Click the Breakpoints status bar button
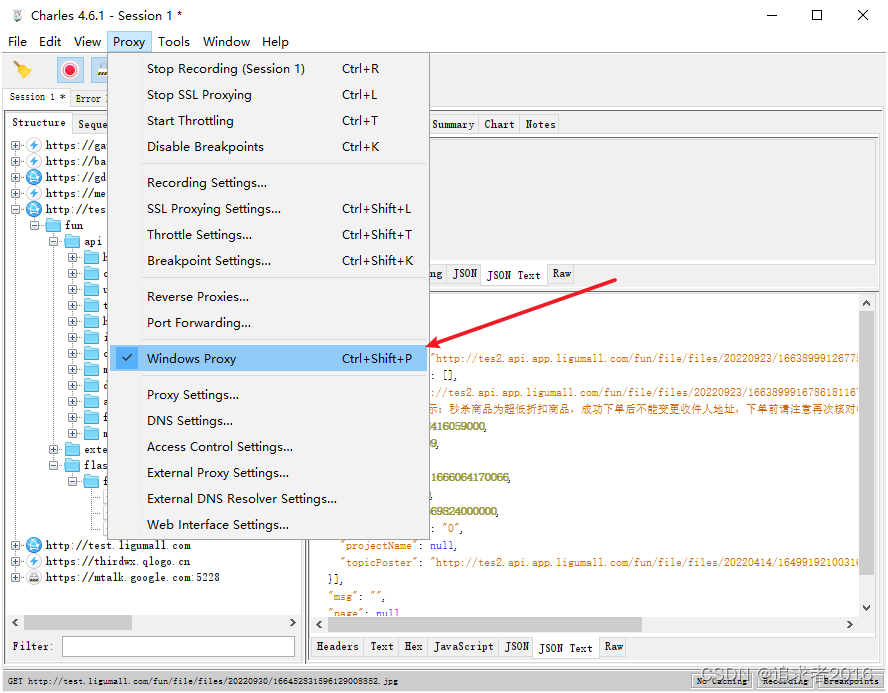This screenshot has height=693, width=888. point(851,681)
